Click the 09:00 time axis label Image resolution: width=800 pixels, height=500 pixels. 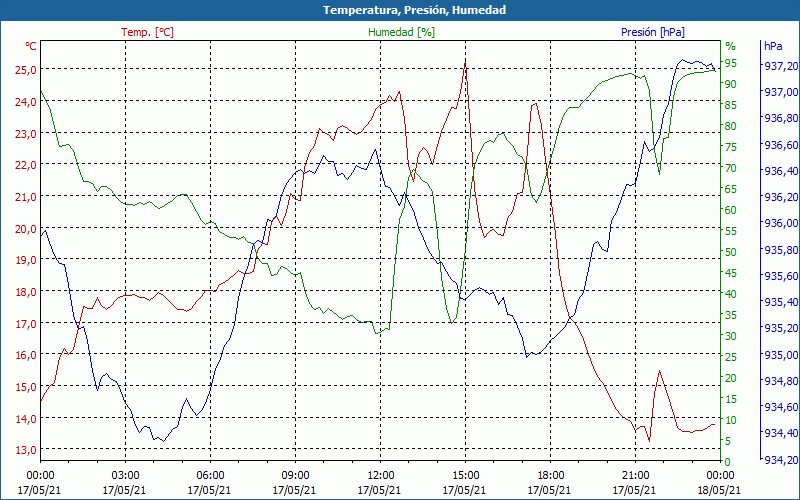click(x=295, y=476)
